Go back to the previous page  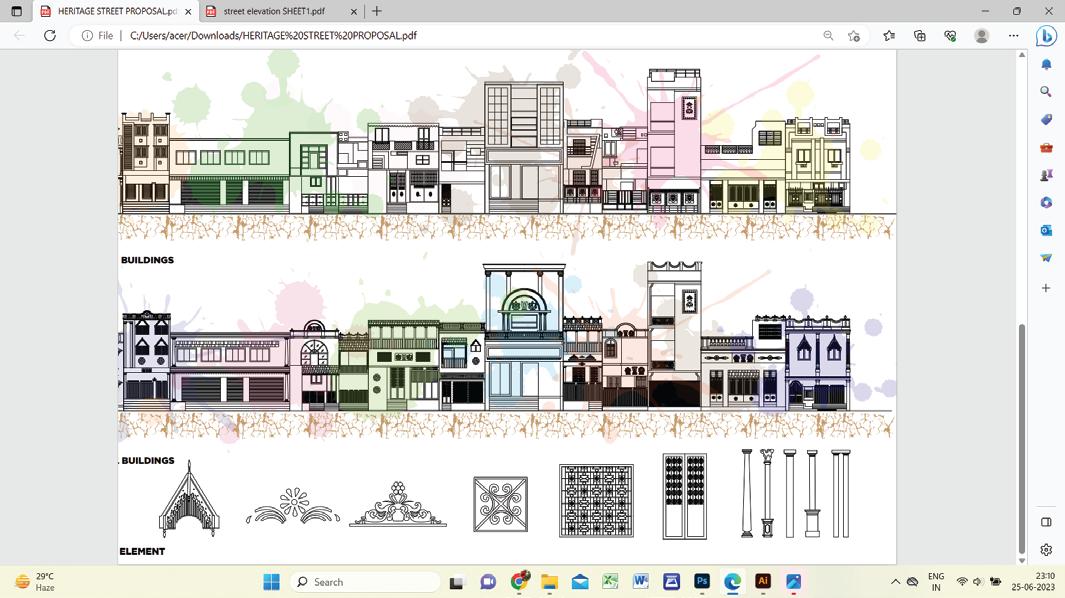pos(19,35)
